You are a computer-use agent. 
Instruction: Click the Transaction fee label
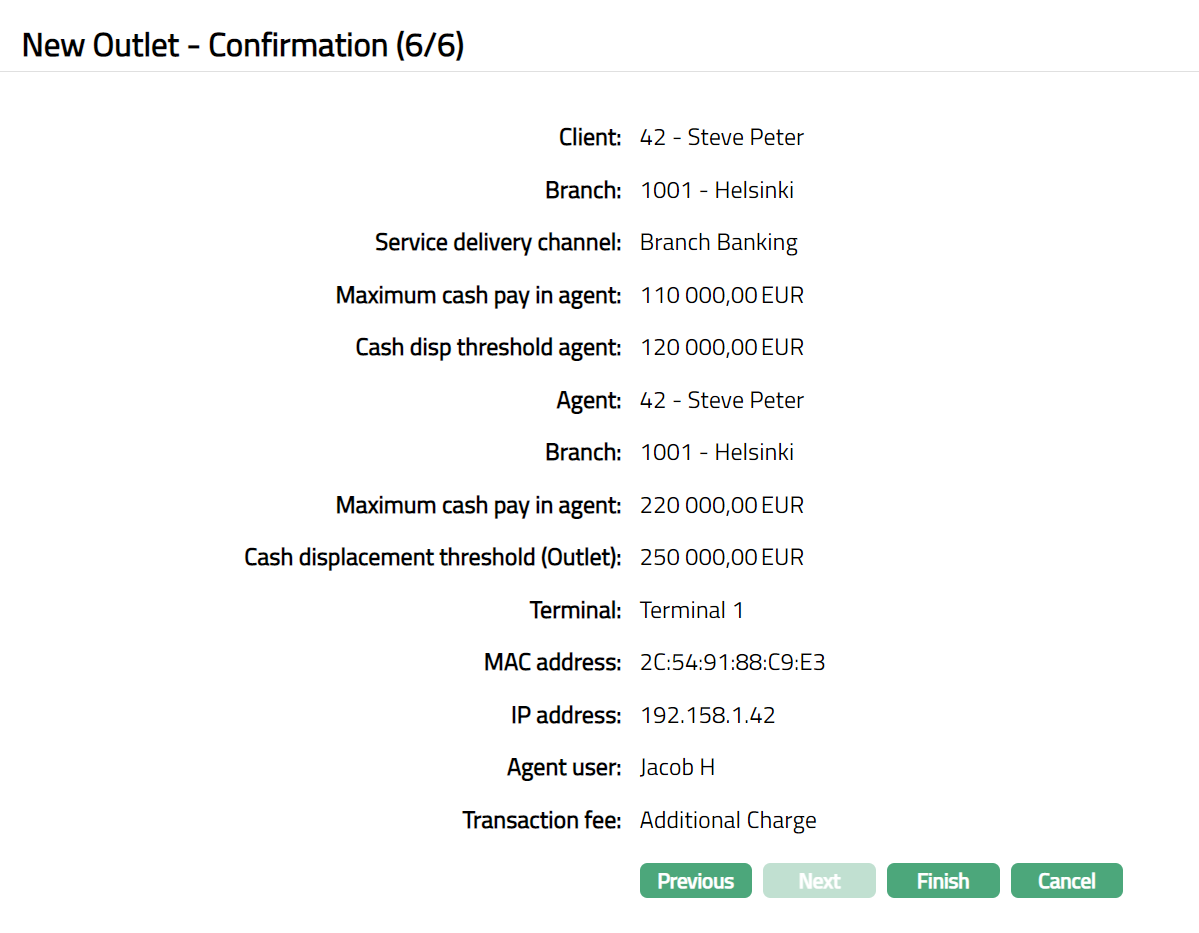(x=541, y=820)
